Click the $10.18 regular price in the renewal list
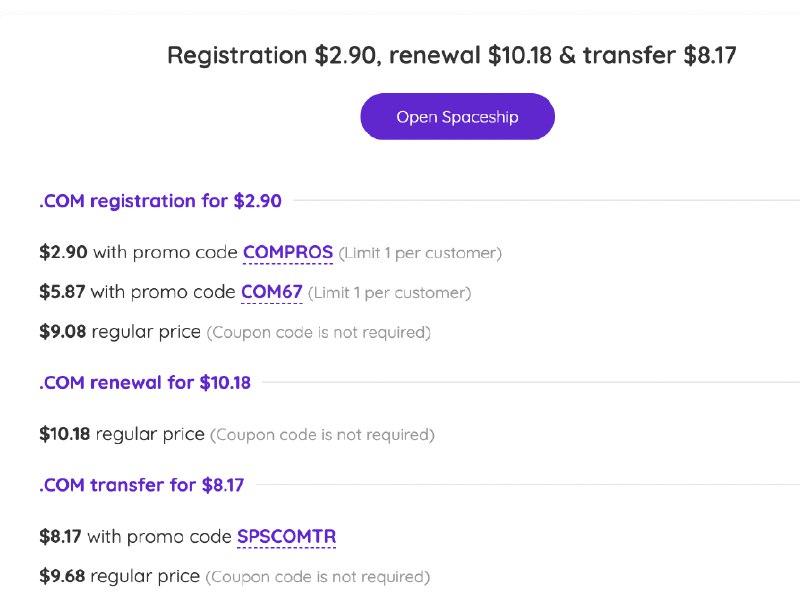This screenshot has width=800, height=601. pos(65,434)
